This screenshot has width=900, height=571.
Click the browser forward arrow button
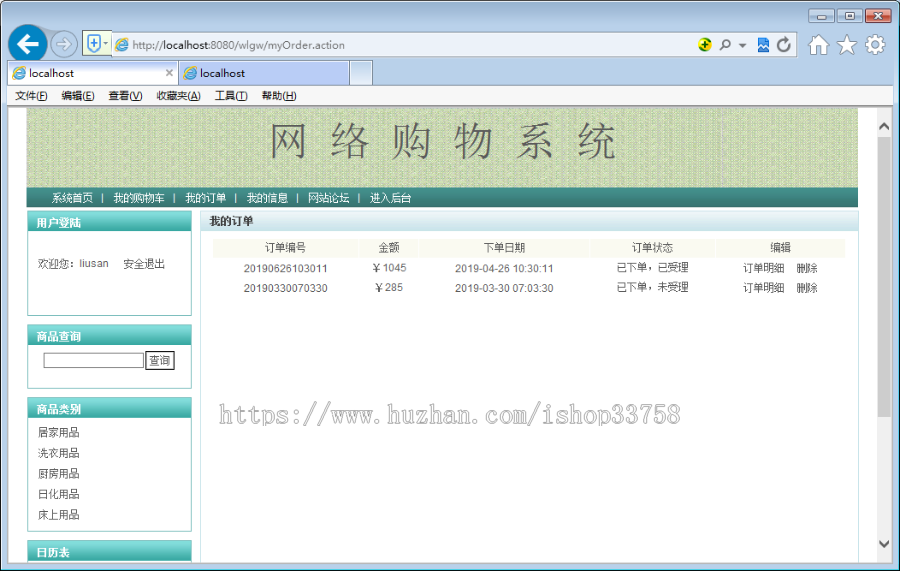(64, 44)
